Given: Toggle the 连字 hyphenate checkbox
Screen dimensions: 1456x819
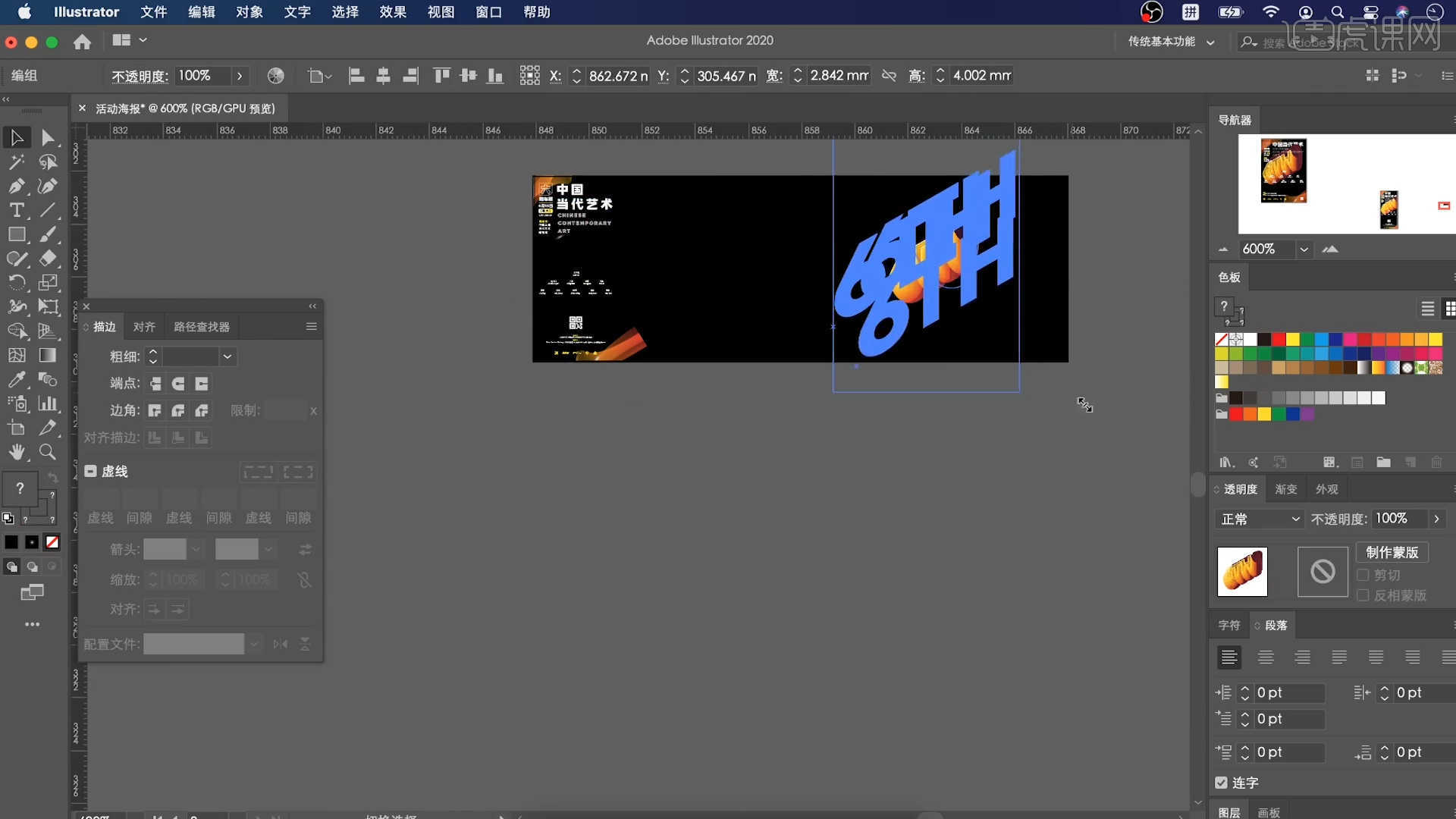Looking at the screenshot, I should coord(1221,783).
